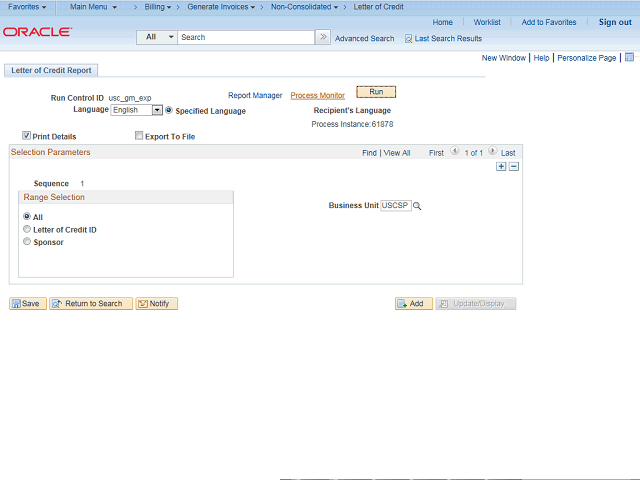Image resolution: width=640 pixels, height=480 pixels.
Task: Expand the Main Menu dropdown
Action: [x=93, y=7]
